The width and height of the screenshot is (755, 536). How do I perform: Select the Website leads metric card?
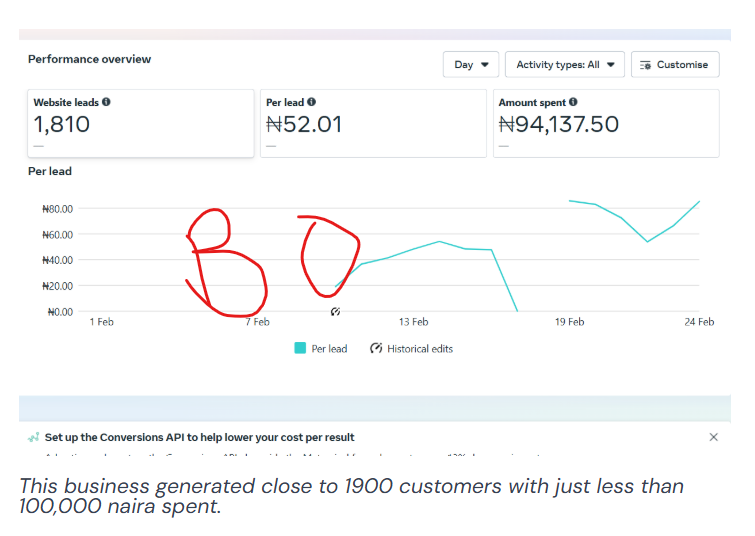coord(141,123)
